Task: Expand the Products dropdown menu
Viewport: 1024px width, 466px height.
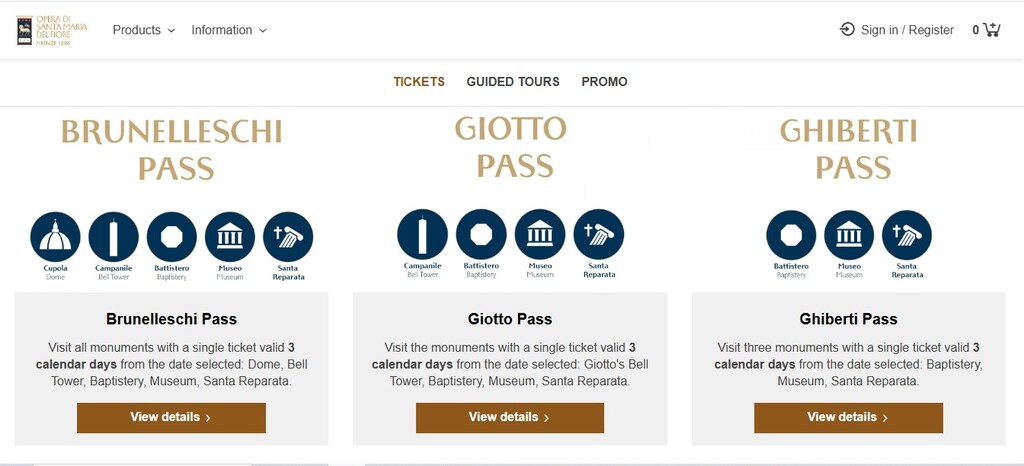Action: (144, 30)
